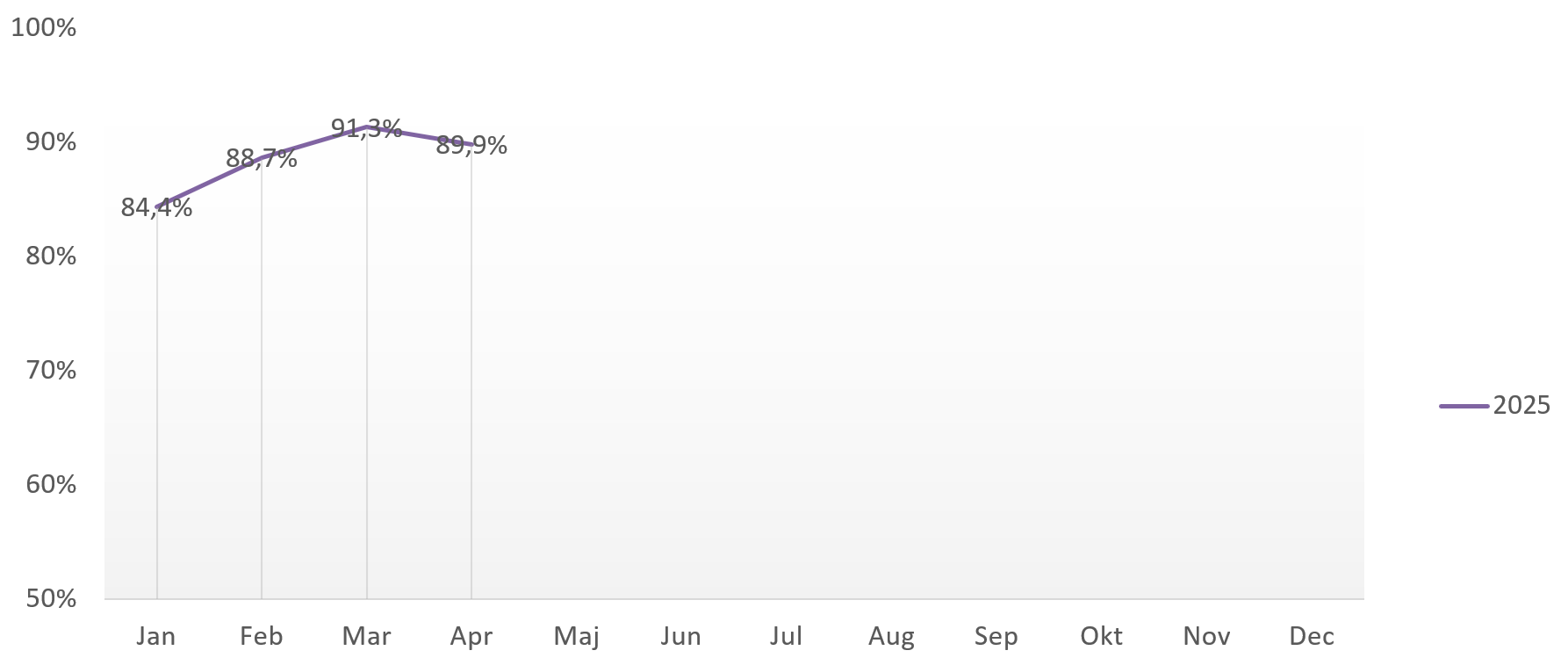The width and height of the screenshot is (1568, 665).
Task: Select the 70% vertical axis label
Action: [51, 370]
